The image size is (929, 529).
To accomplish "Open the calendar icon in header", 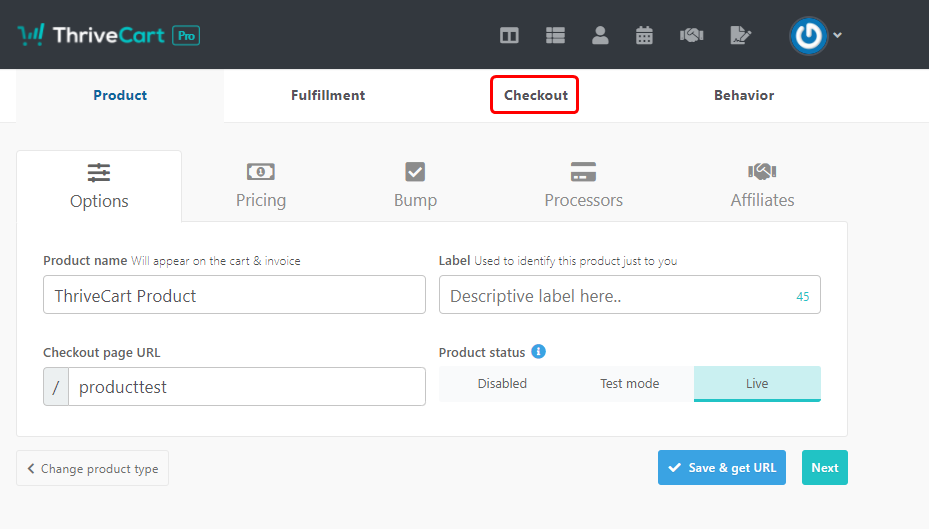I will click(x=644, y=36).
